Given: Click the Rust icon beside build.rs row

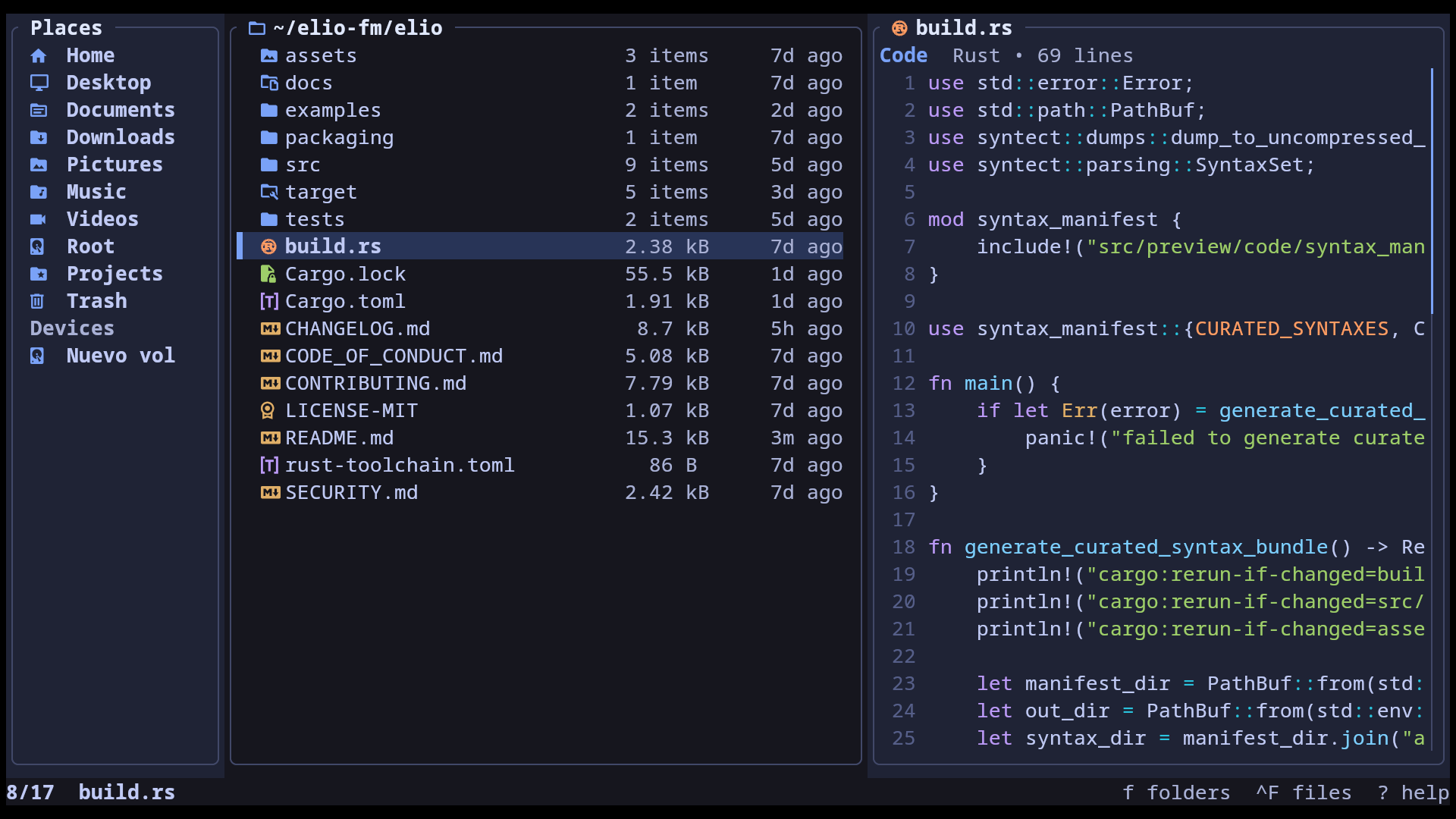Looking at the screenshot, I should click(x=268, y=247).
